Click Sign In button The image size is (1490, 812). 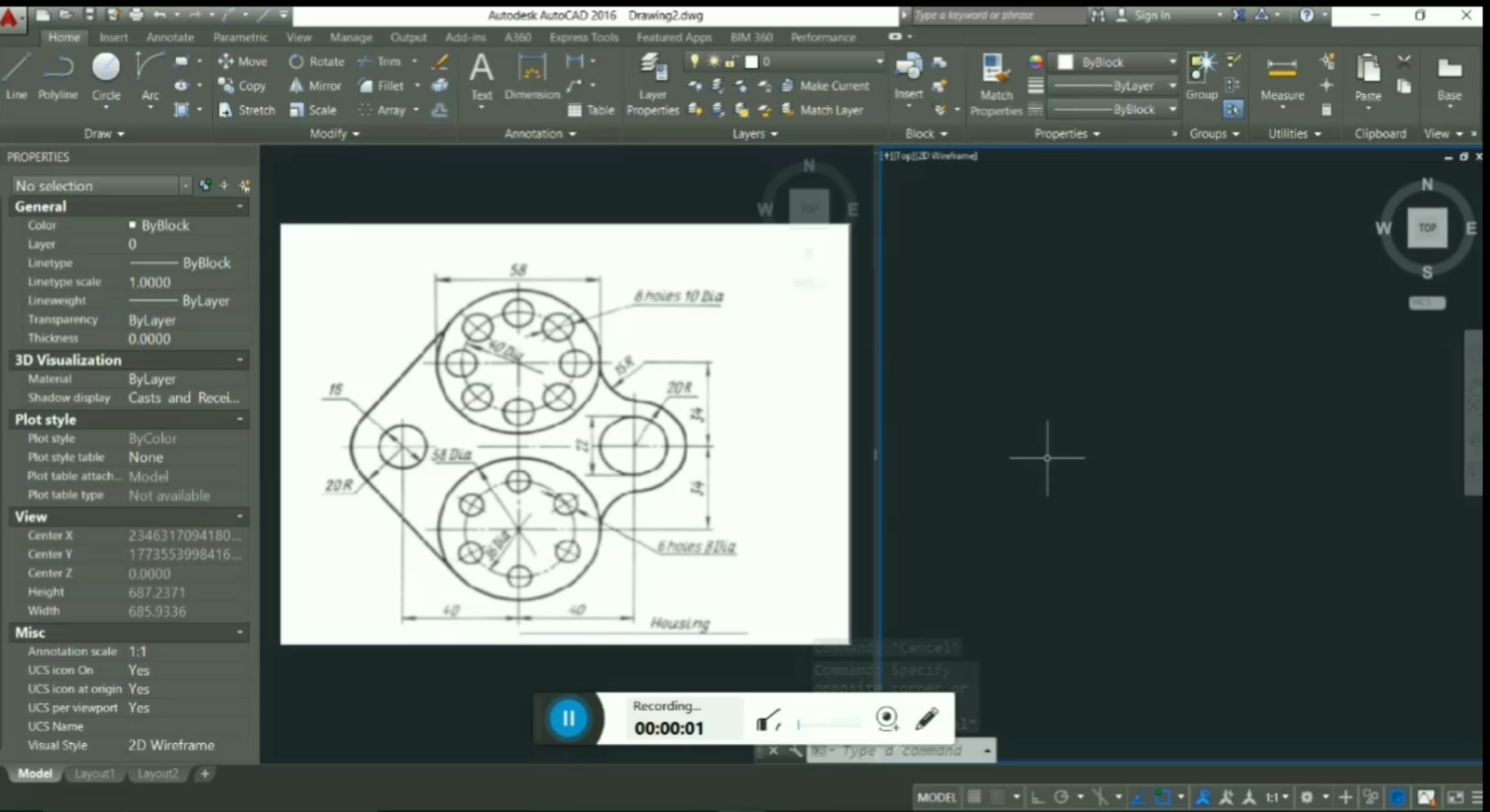pyautogui.click(x=1144, y=15)
